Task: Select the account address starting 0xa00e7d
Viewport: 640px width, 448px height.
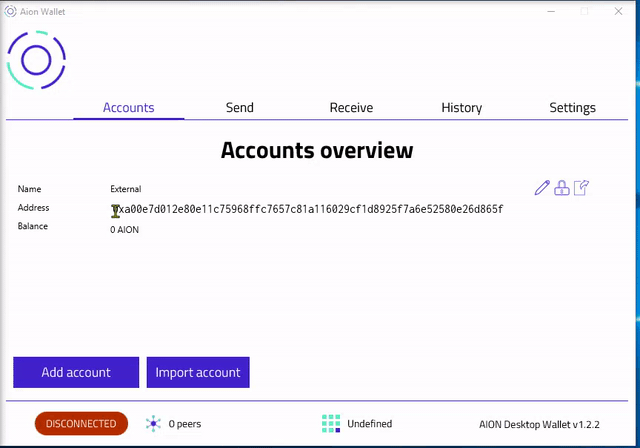Action: 307,209
